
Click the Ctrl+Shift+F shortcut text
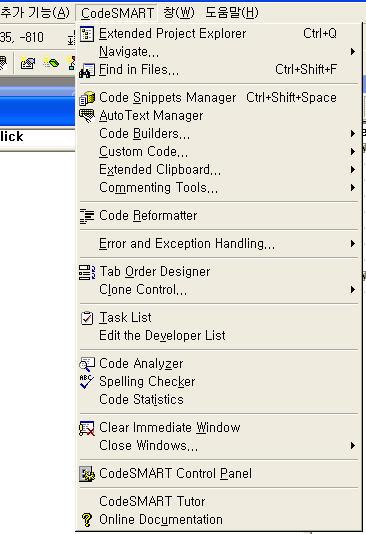(x=306, y=69)
